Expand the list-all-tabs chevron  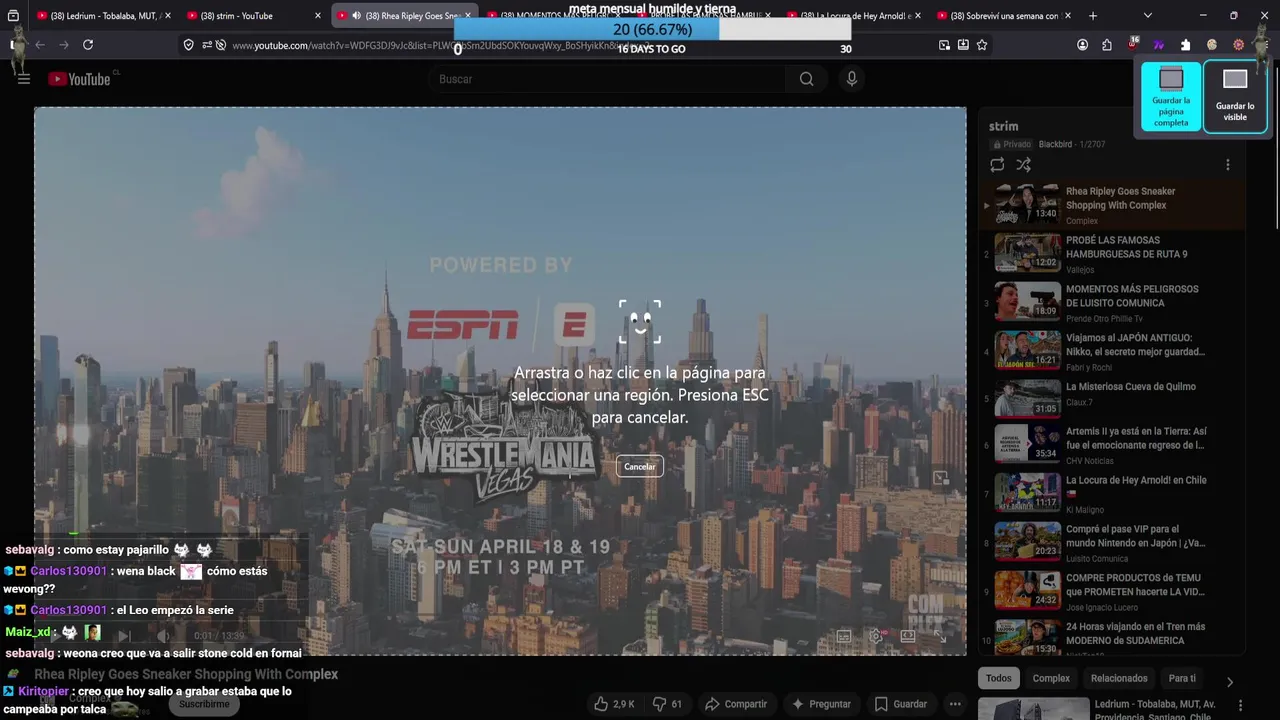tap(1147, 16)
